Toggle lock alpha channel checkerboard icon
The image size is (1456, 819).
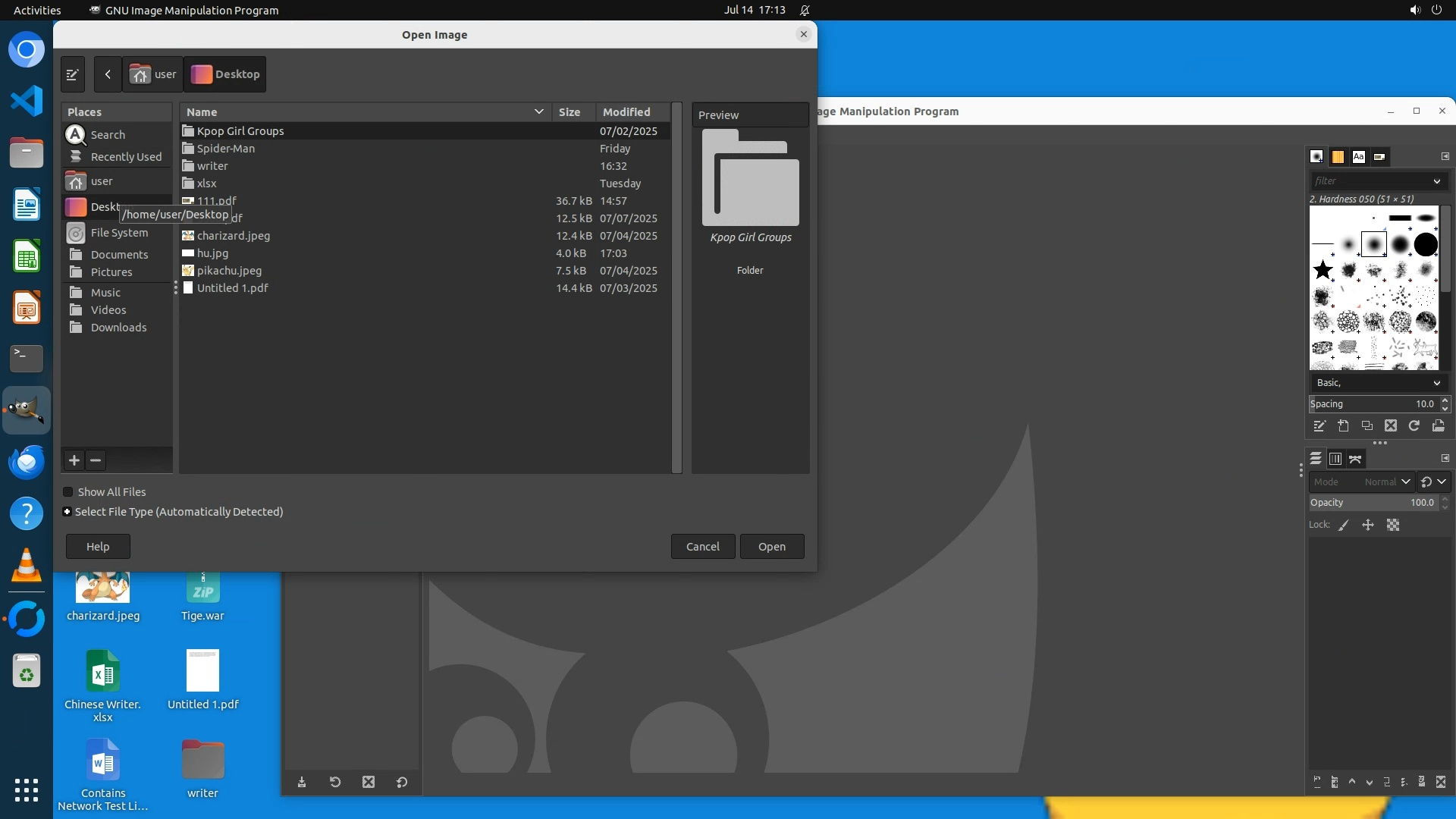(1393, 525)
